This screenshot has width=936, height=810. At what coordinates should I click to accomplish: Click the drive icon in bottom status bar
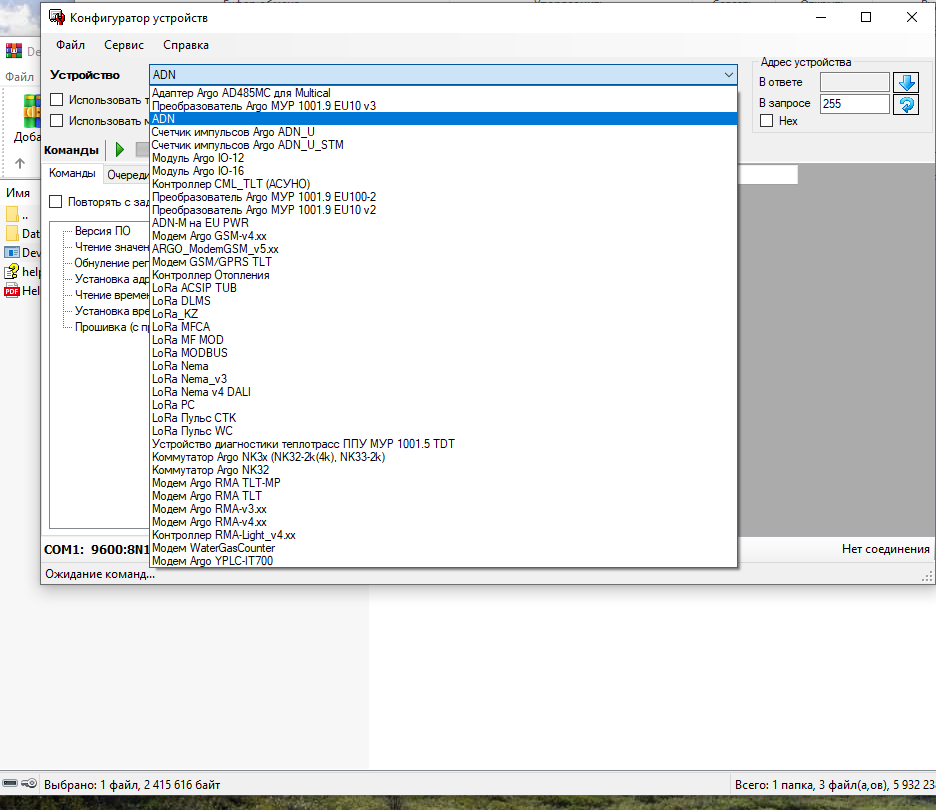click(20, 783)
